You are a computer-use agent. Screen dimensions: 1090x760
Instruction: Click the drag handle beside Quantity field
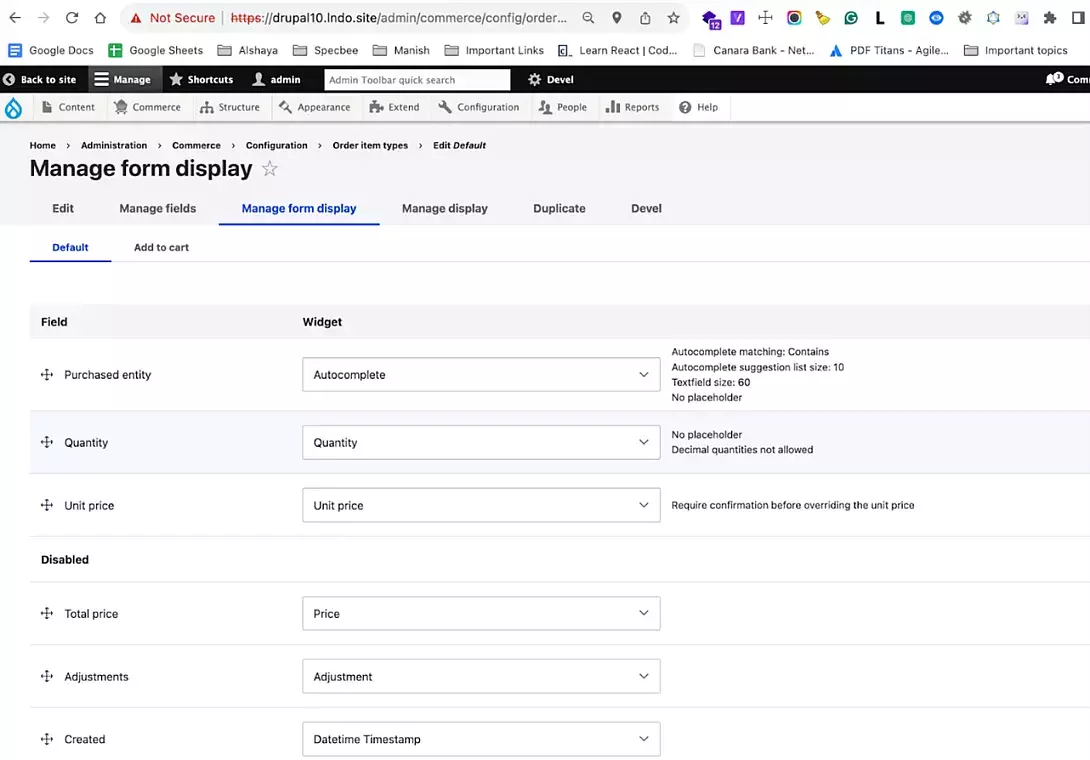pos(46,442)
